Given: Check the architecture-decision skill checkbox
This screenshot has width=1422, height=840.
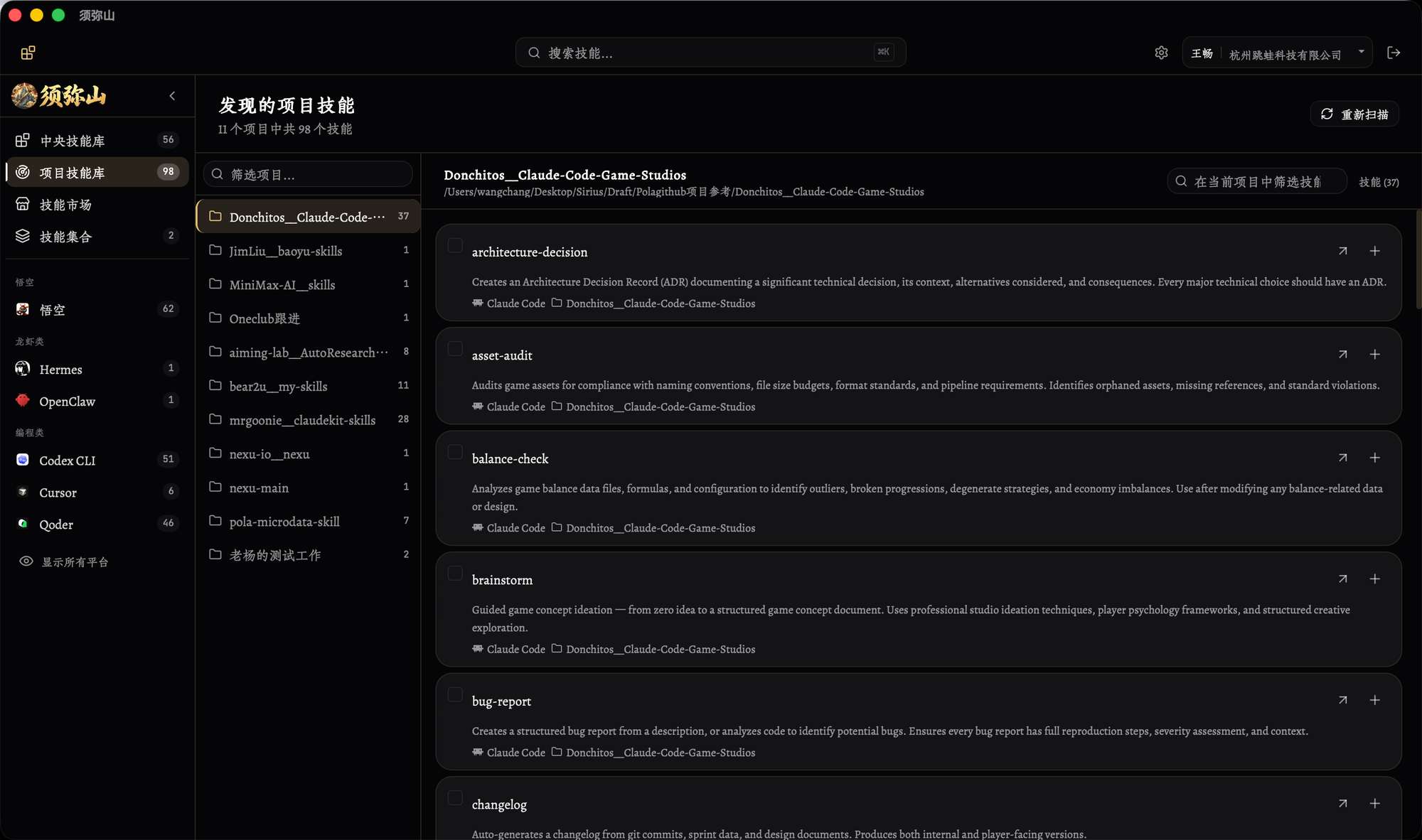Looking at the screenshot, I should point(455,245).
